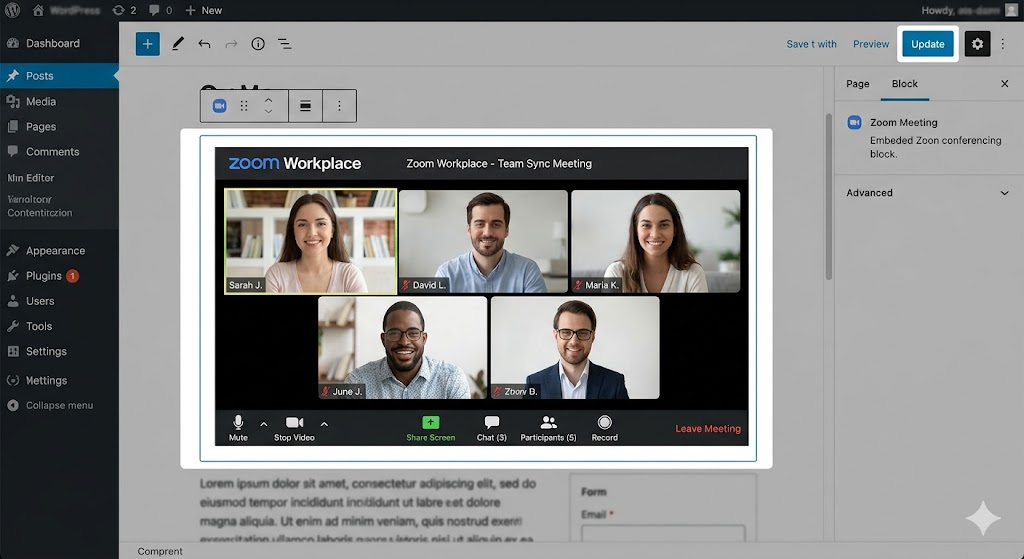Open Plugins in the admin sidebar
1024x559 pixels.
pyautogui.click(x=44, y=276)
